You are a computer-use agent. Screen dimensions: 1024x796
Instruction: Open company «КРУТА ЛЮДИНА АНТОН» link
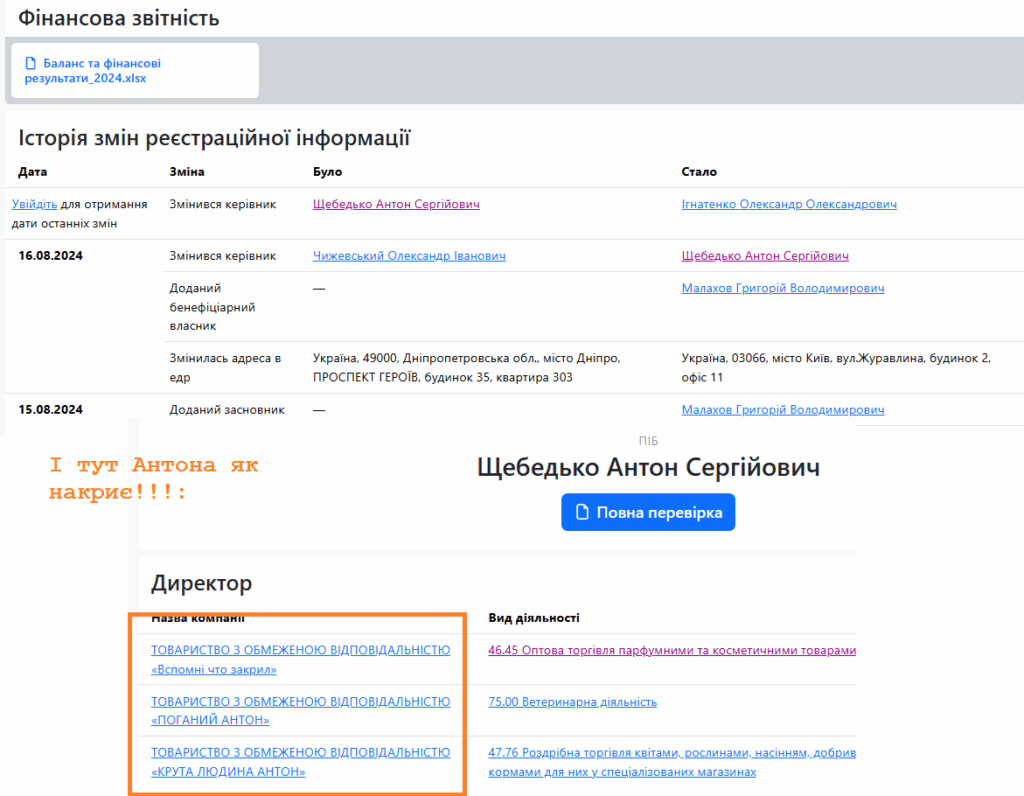(x=300, y=762)
